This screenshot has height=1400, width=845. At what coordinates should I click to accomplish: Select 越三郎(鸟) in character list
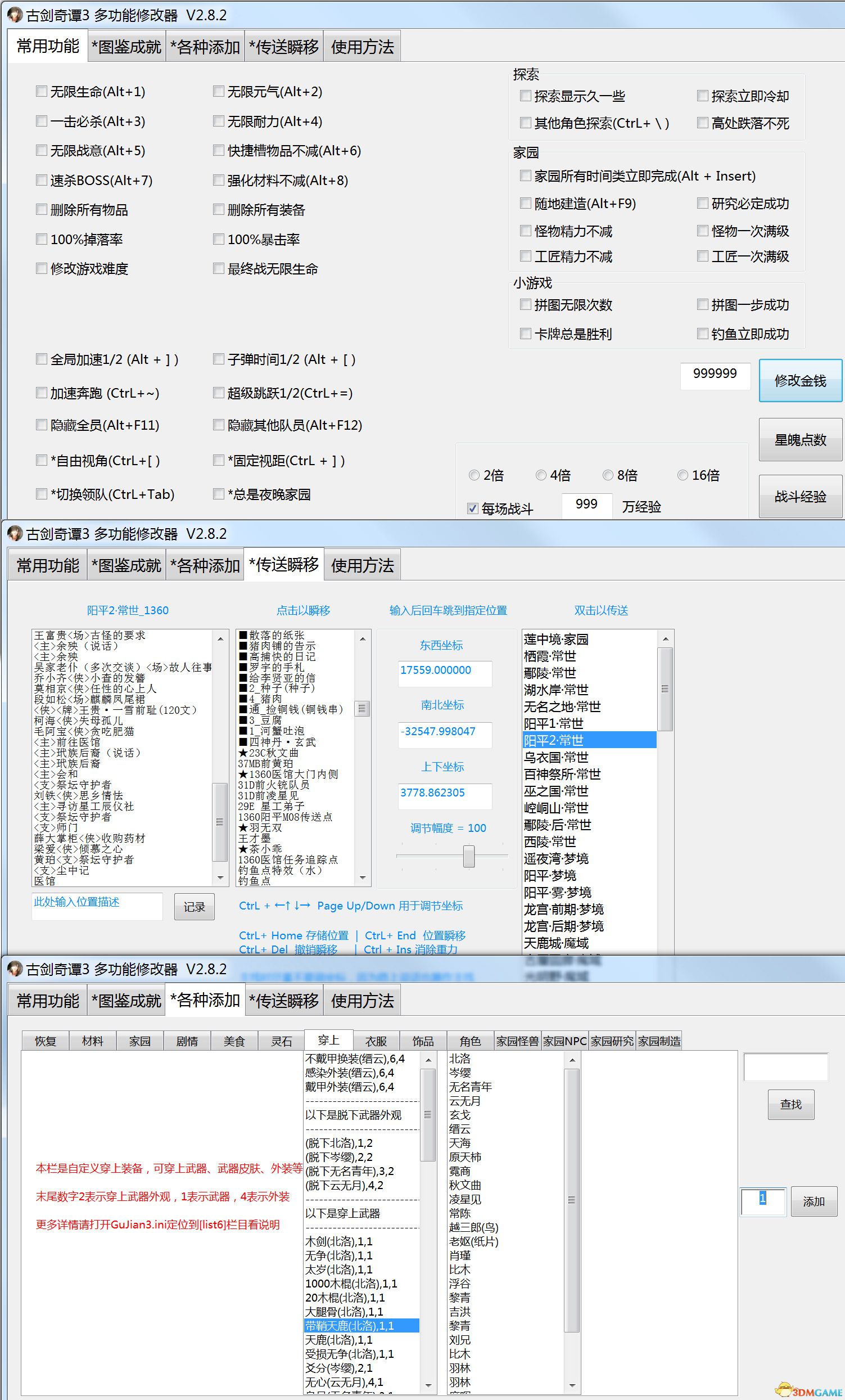[x=505, y=1227]
